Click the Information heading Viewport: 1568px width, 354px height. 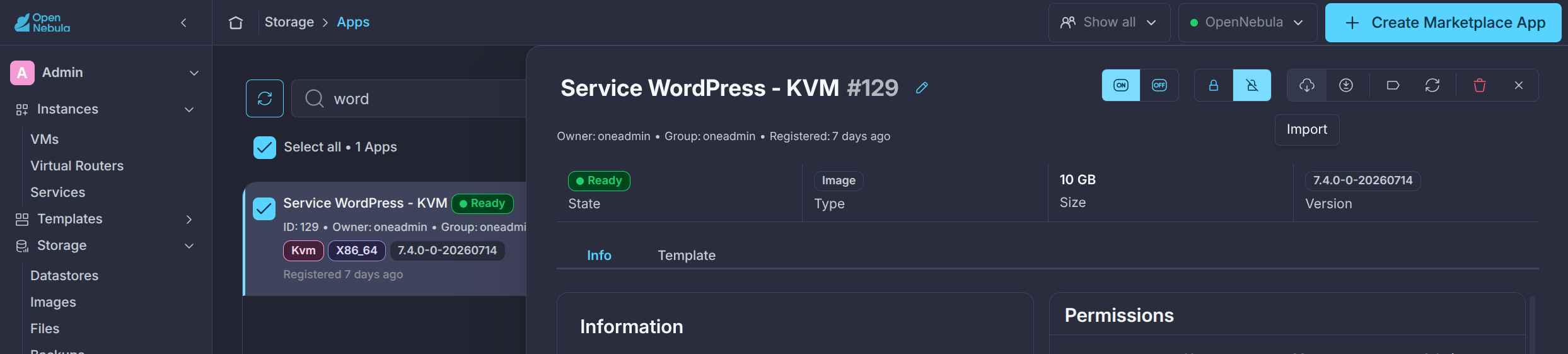pos(632,327)
